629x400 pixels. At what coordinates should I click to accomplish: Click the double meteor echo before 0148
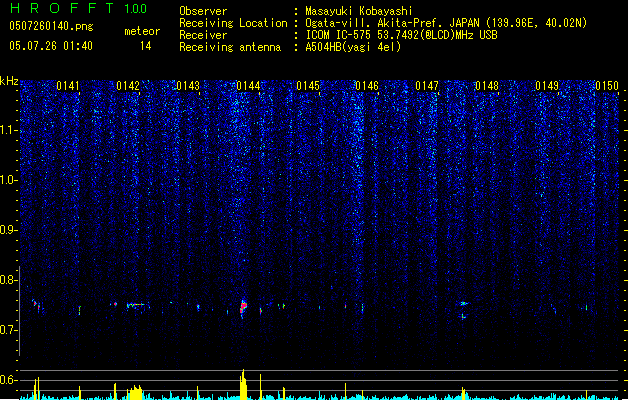[x=464, y=310]
